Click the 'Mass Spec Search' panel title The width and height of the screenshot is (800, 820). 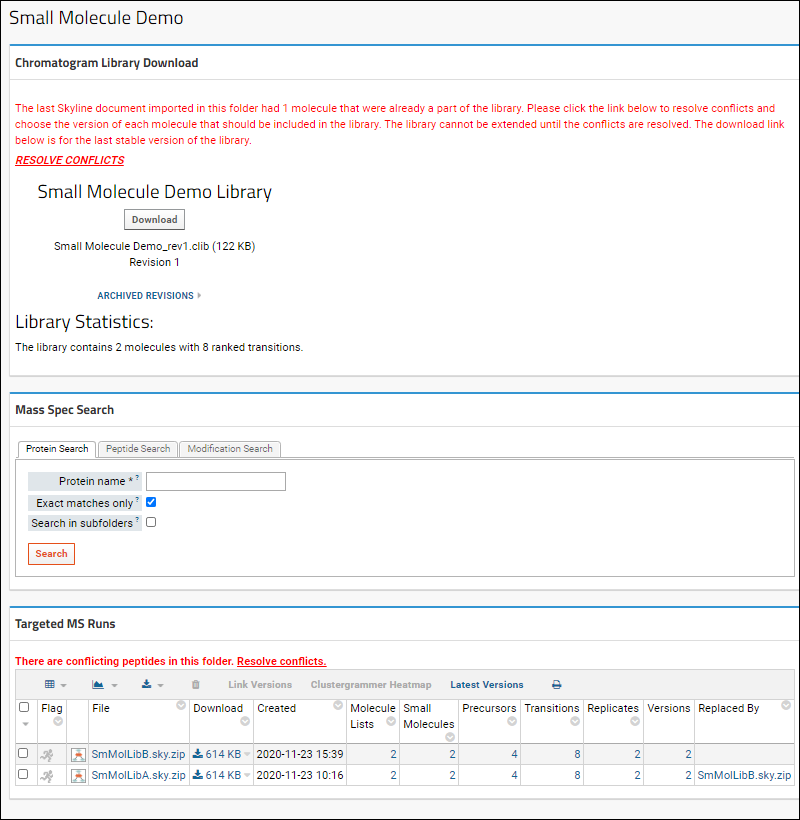click(64, 410)
